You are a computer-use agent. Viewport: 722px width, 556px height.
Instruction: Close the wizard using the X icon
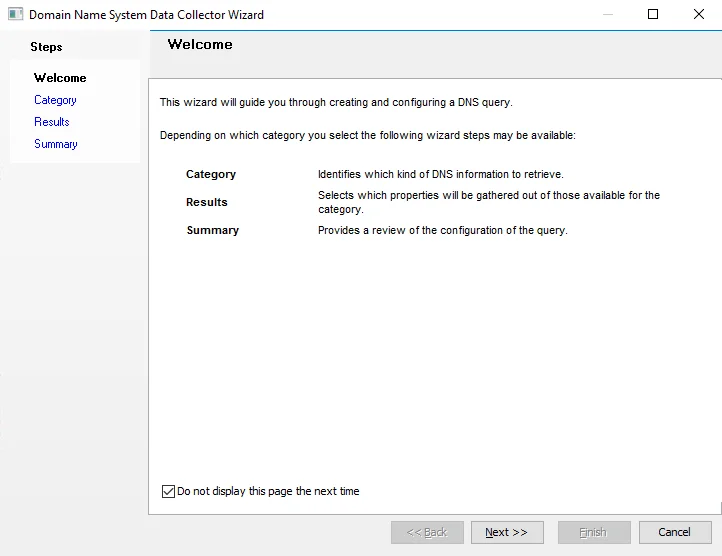coord(699,14)
